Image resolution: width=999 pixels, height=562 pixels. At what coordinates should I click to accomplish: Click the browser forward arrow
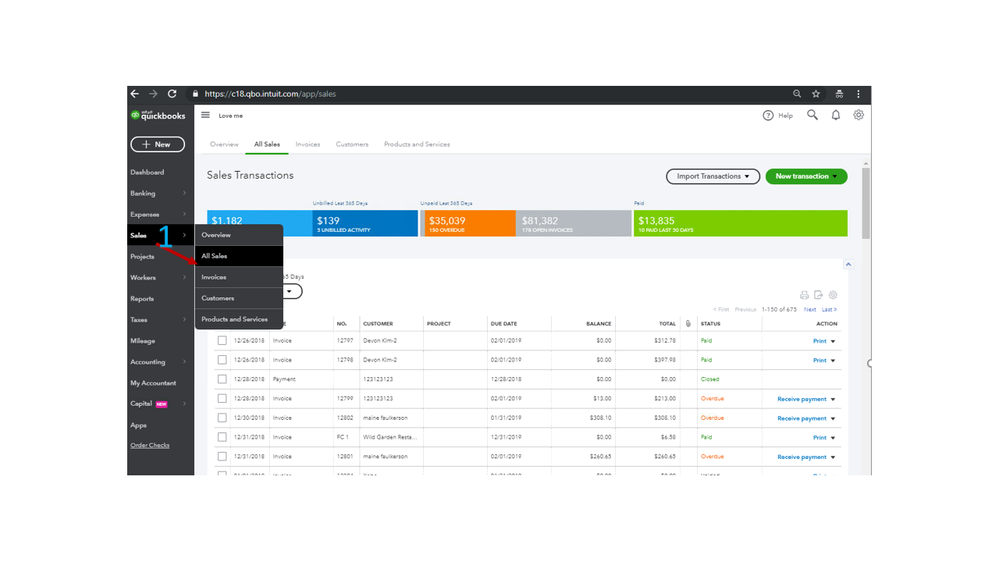tap(153, 94)
